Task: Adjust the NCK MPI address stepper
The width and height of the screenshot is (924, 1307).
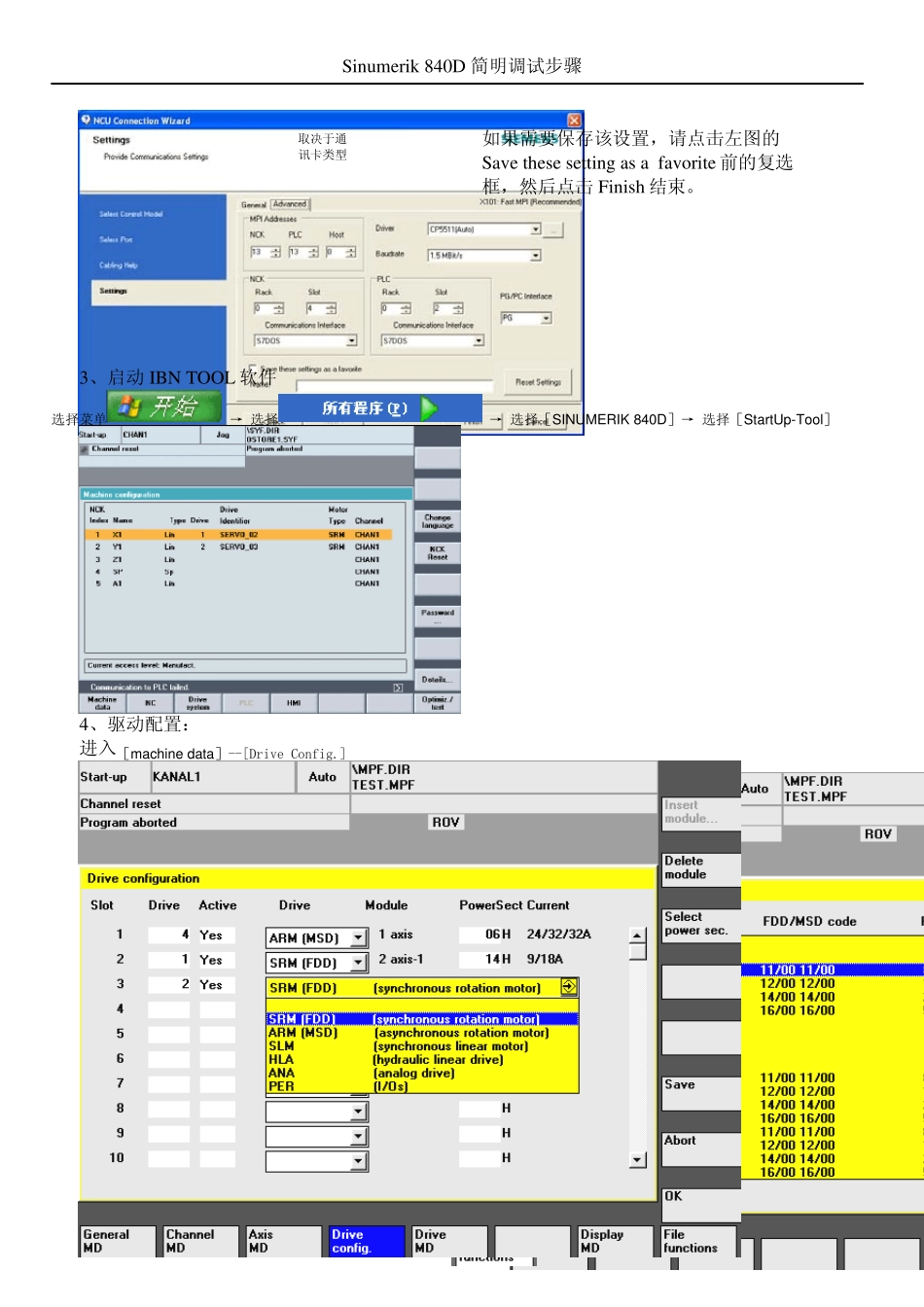Action: pos(275,253)
